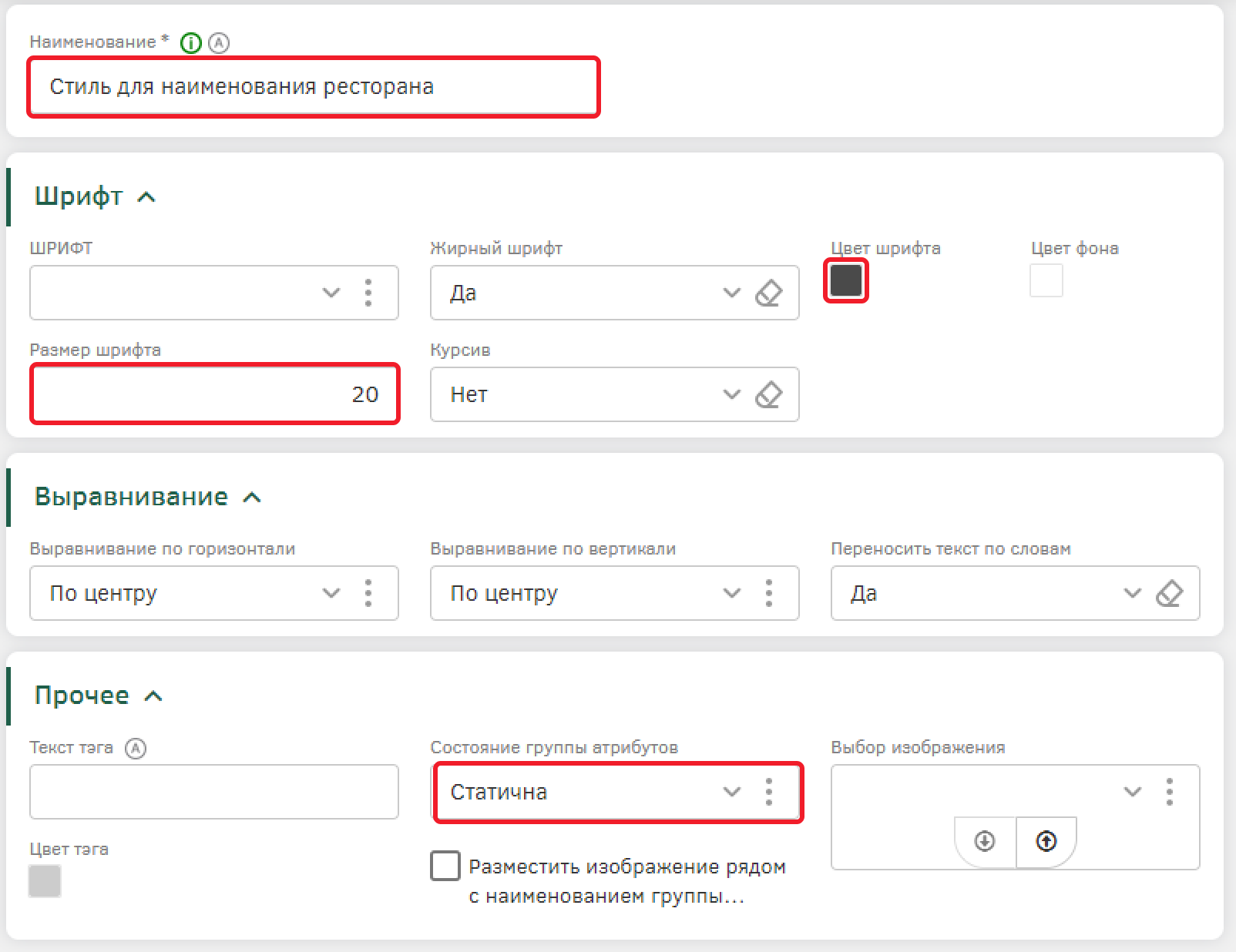Open the Состояние группы атрибутов dropdown

[x=731, y=792]
